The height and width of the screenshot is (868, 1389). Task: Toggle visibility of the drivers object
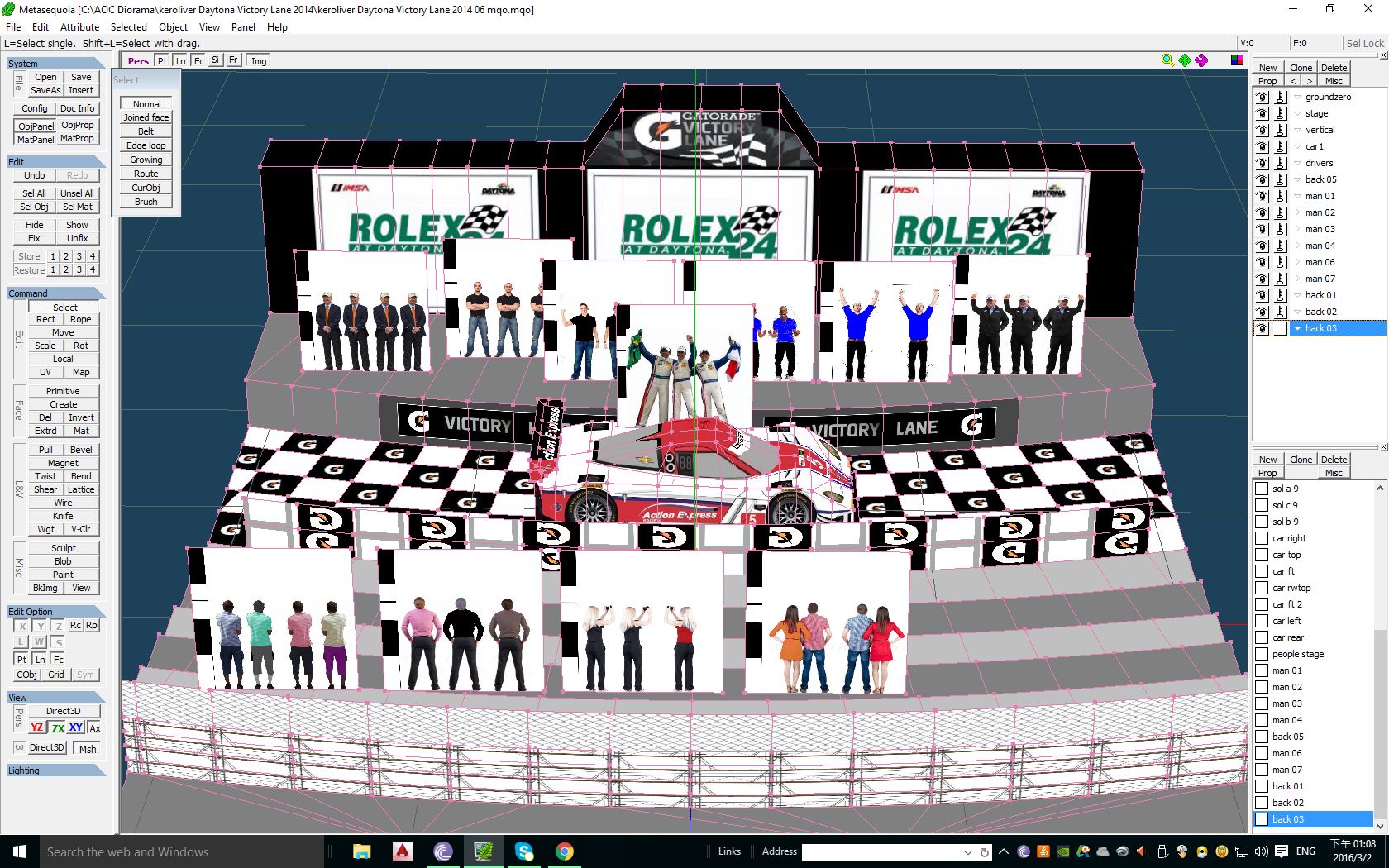point(1262,163)
